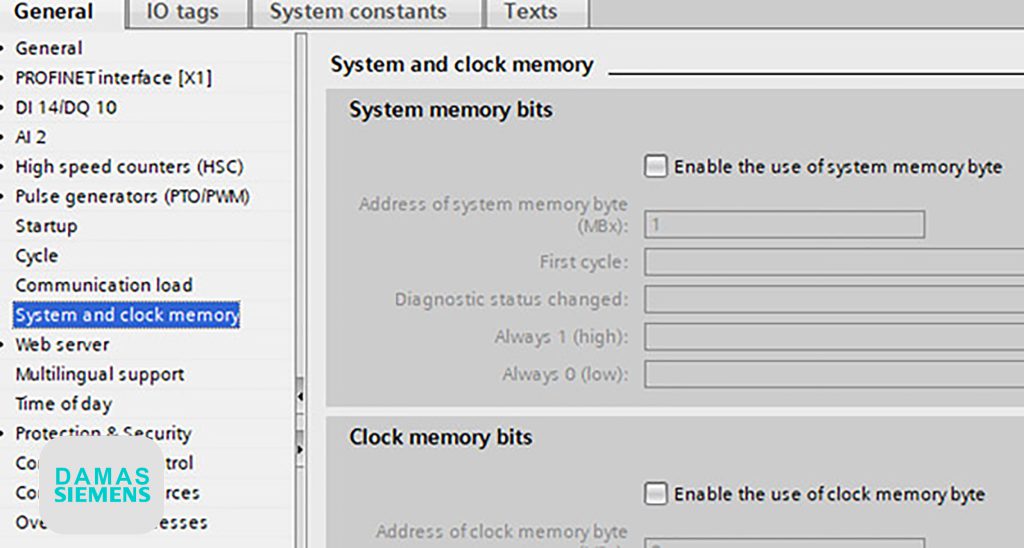1024x548 pixels.
Task: Click the Damas Siemens logo badge
Action: (x=101, y=485)
